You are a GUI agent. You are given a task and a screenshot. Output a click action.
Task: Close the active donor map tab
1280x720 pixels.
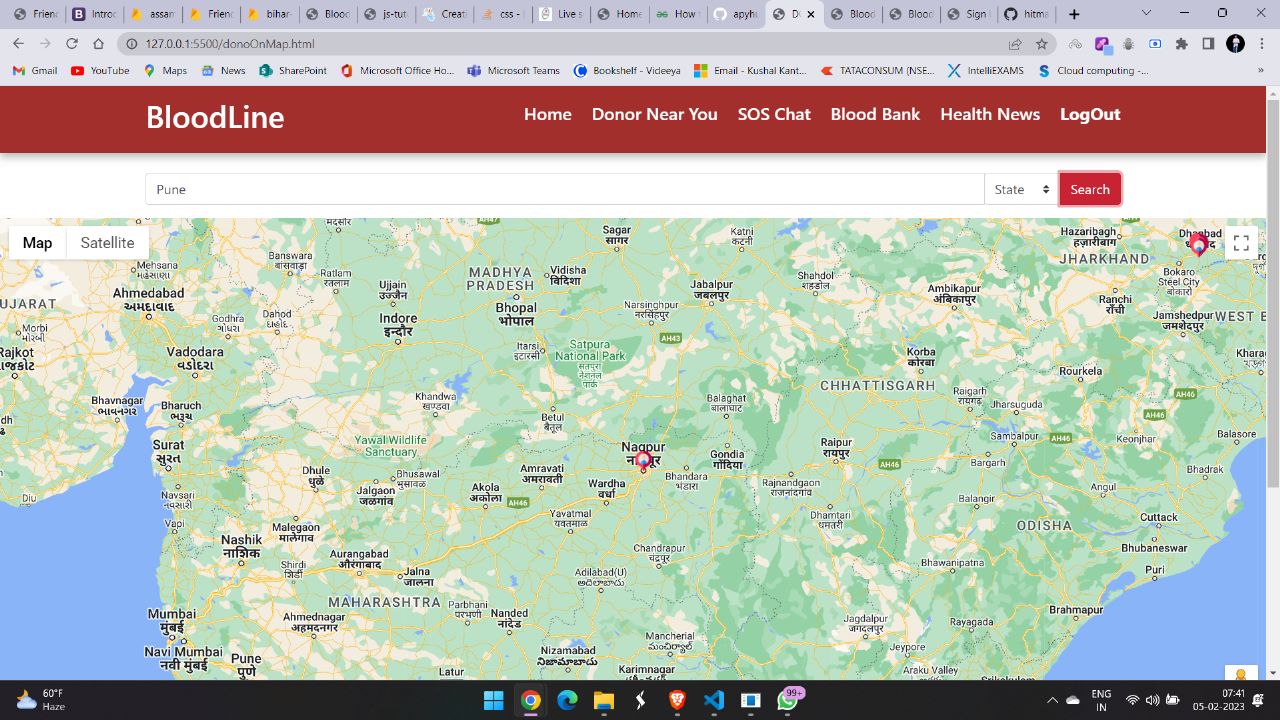coord(811,14)
